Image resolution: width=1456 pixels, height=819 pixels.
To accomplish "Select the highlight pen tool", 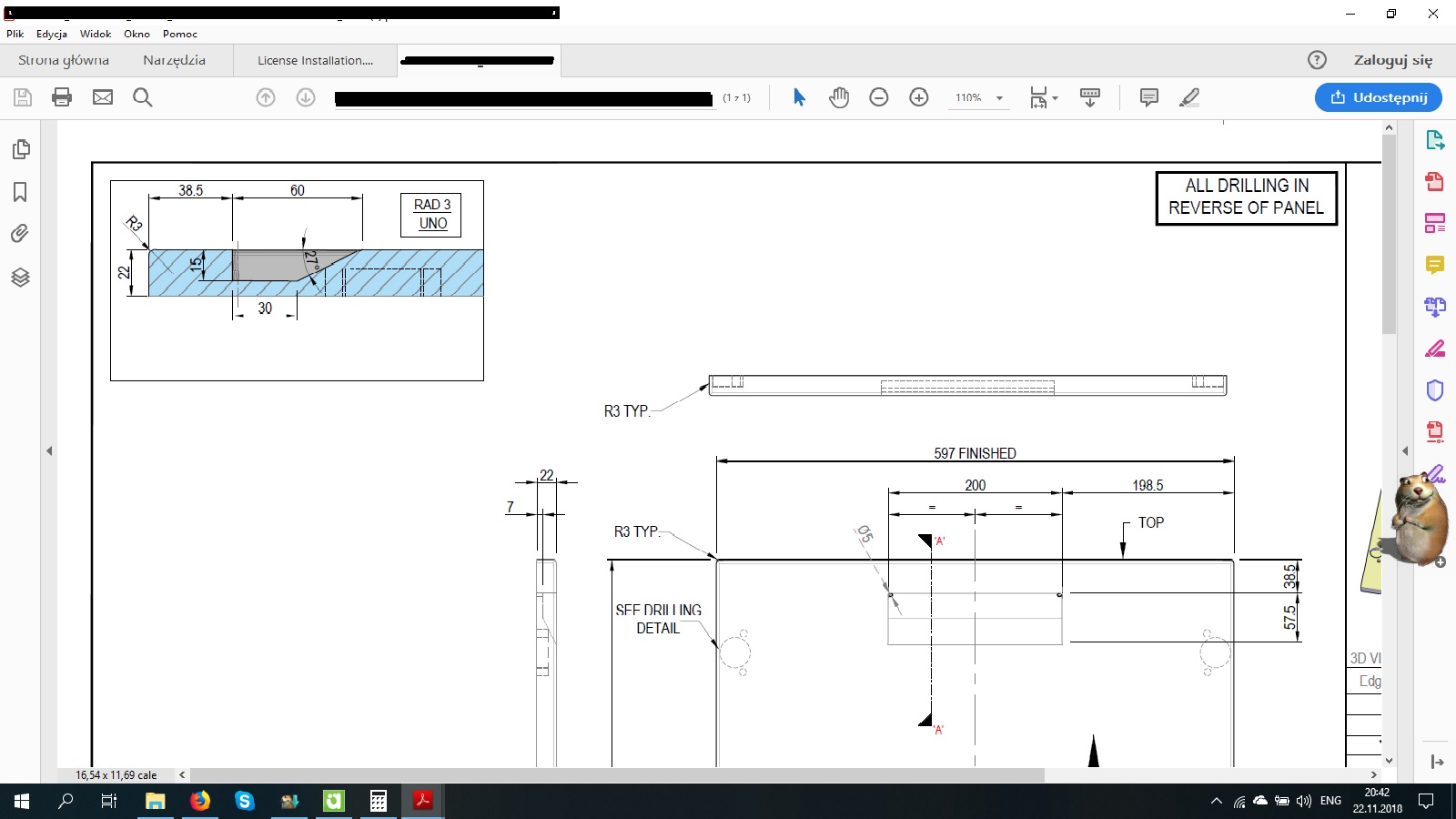I will [1189, 97].
